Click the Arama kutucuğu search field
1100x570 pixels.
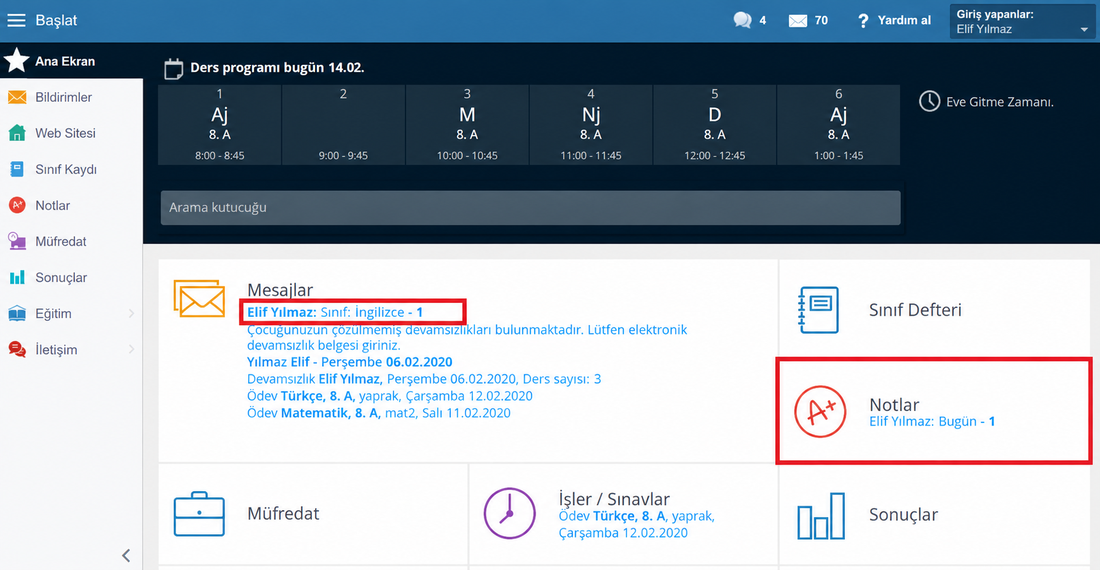[530, 208]
